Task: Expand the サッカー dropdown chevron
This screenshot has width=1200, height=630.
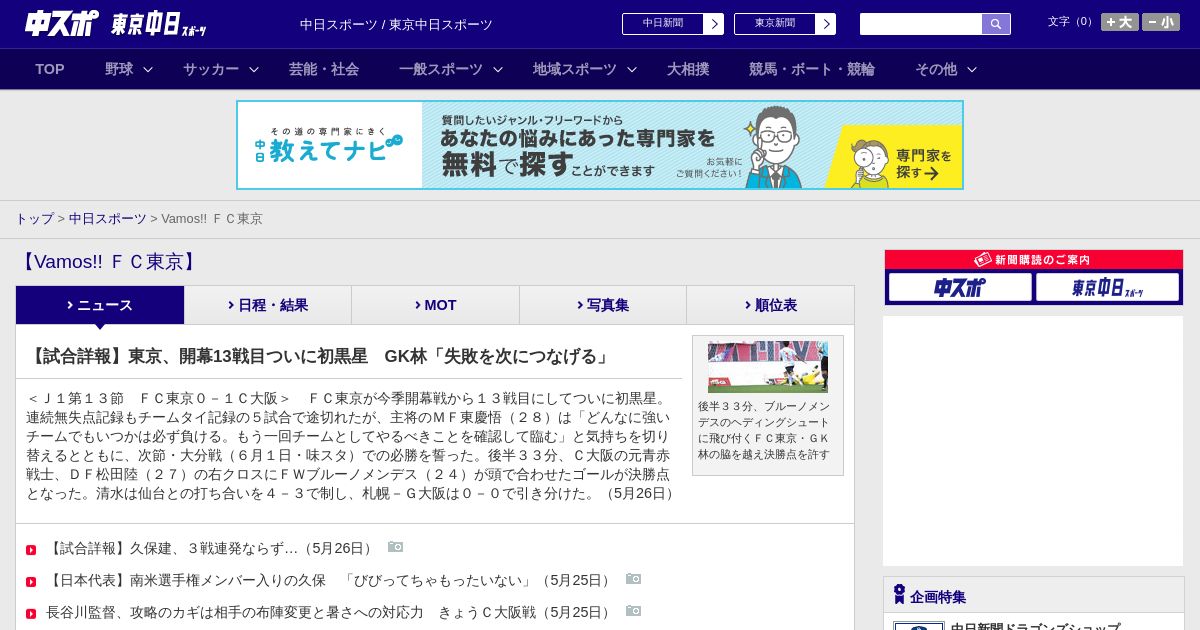Action: point(254,69)
